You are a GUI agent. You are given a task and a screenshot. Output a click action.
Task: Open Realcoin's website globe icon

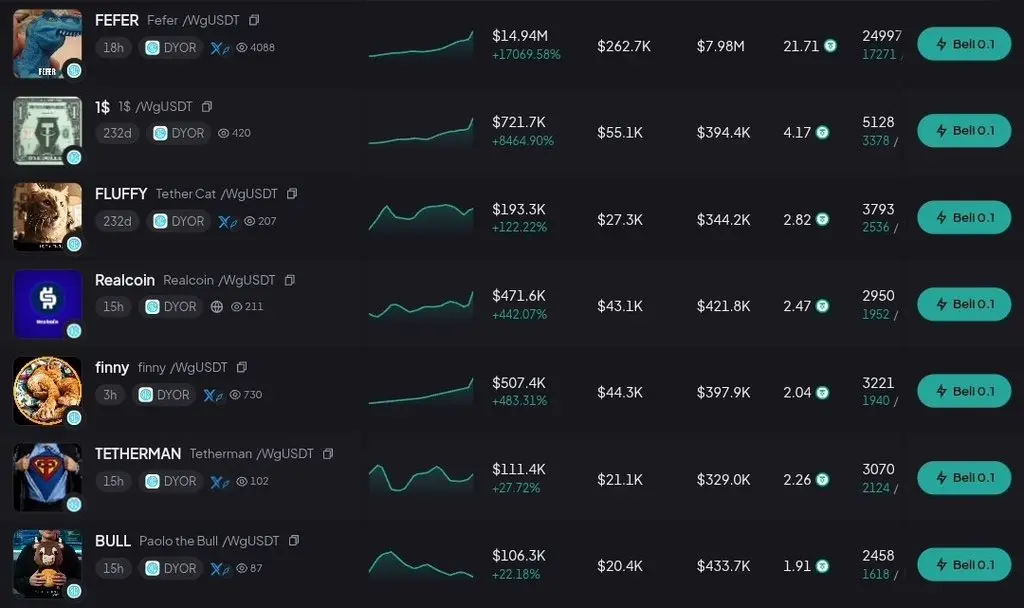tap(217, 306)
